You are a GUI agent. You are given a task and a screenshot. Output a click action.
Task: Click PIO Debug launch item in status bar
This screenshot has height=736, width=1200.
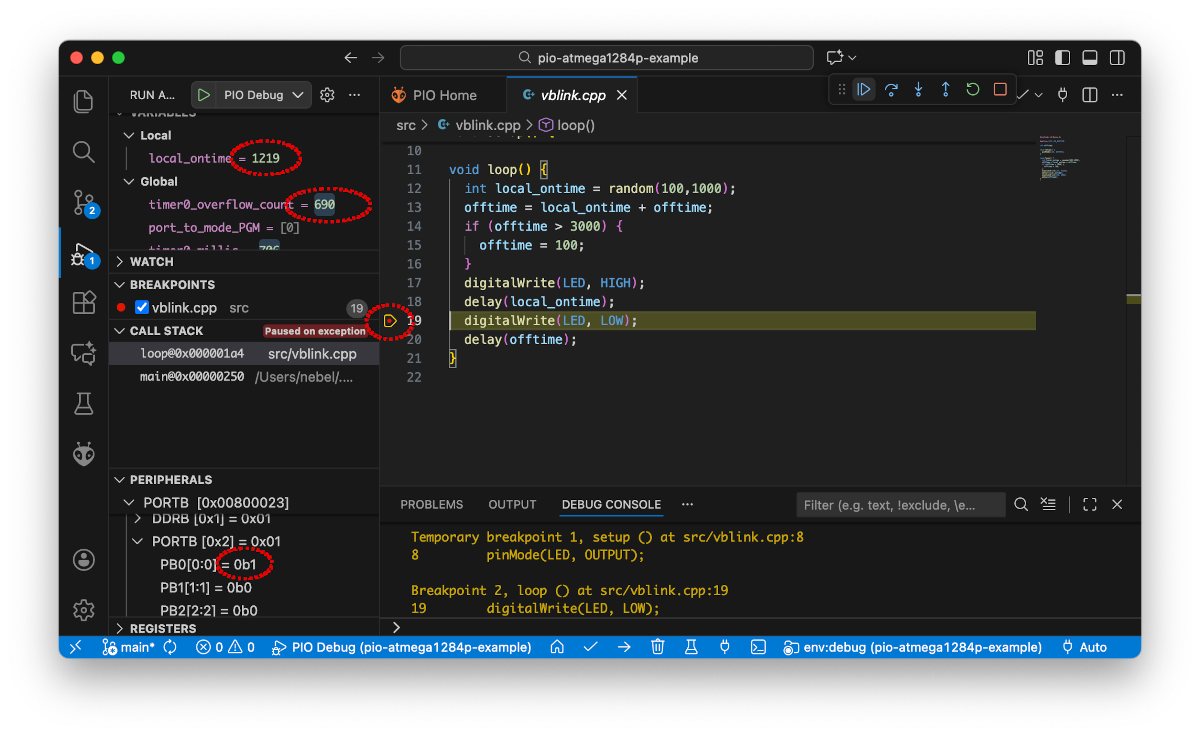(401, 647)
